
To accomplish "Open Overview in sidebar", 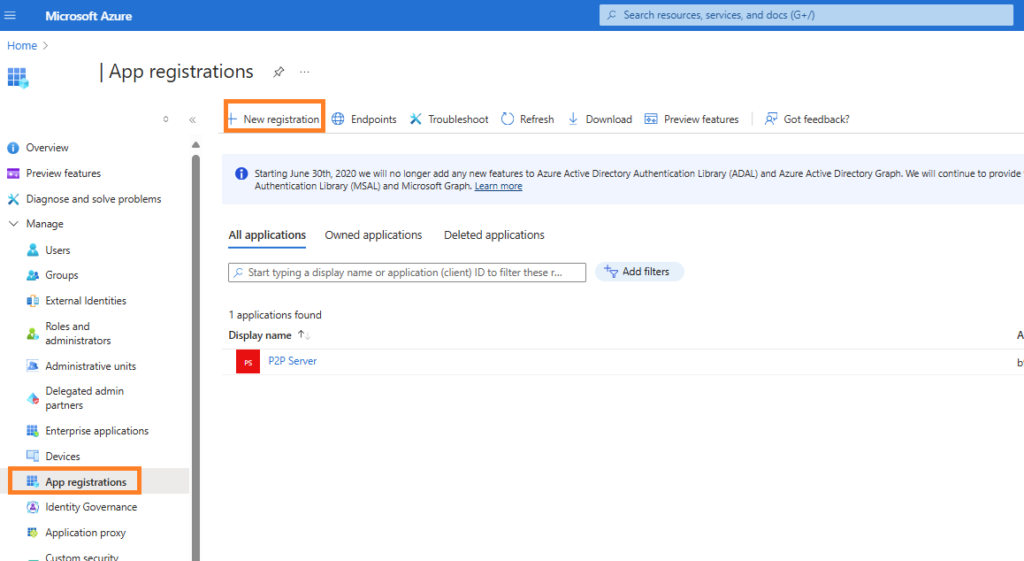I will click(x=47, y=148).
